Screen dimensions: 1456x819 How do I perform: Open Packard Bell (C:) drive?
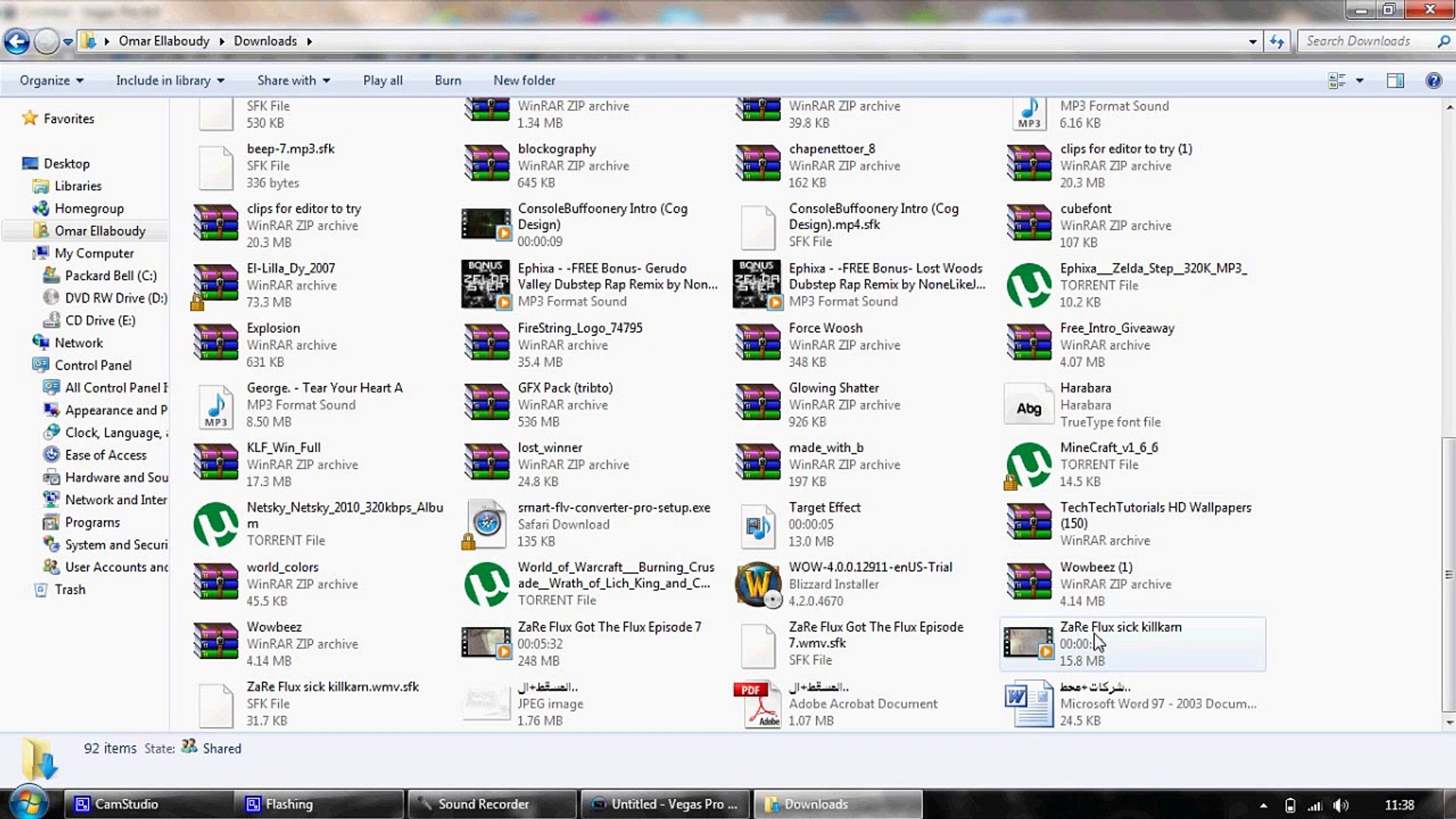pyautogui.click(x=111, y=275)
